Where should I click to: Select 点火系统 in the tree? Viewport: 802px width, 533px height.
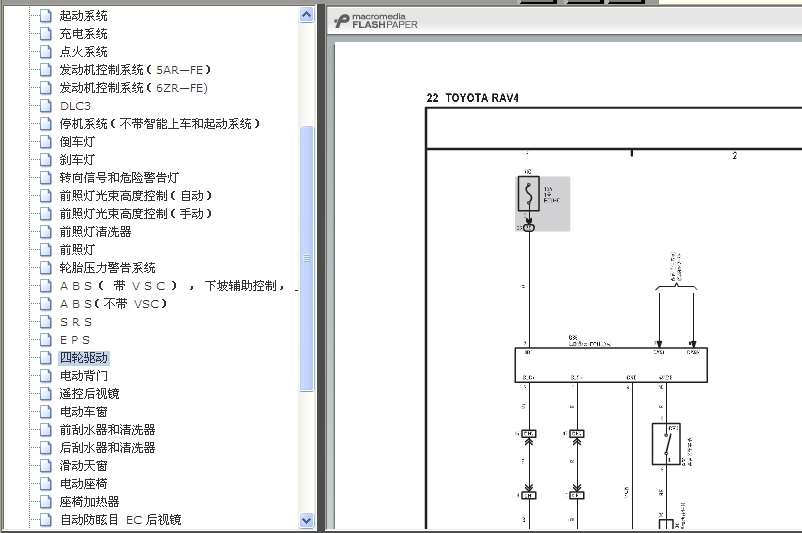click(x=83, y=52)
